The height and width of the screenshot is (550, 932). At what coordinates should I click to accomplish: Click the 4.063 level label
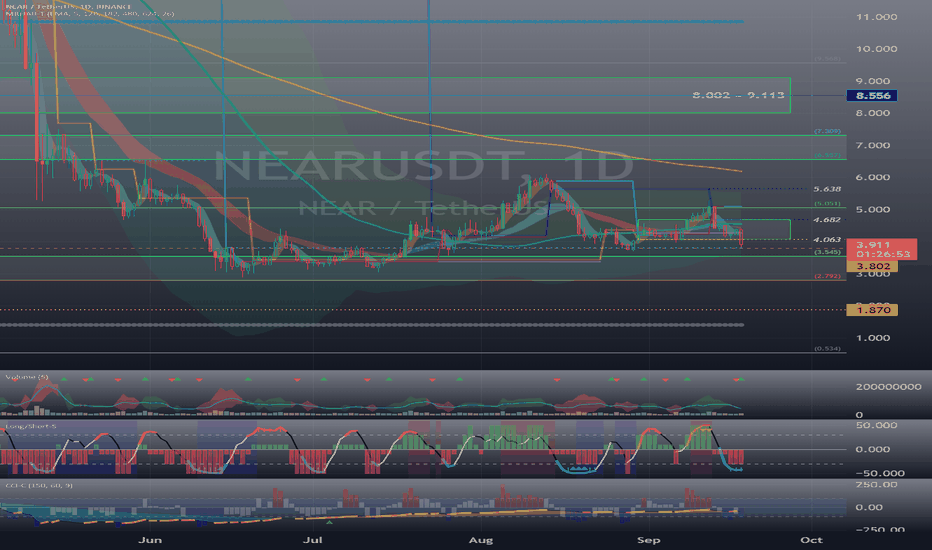827,240
